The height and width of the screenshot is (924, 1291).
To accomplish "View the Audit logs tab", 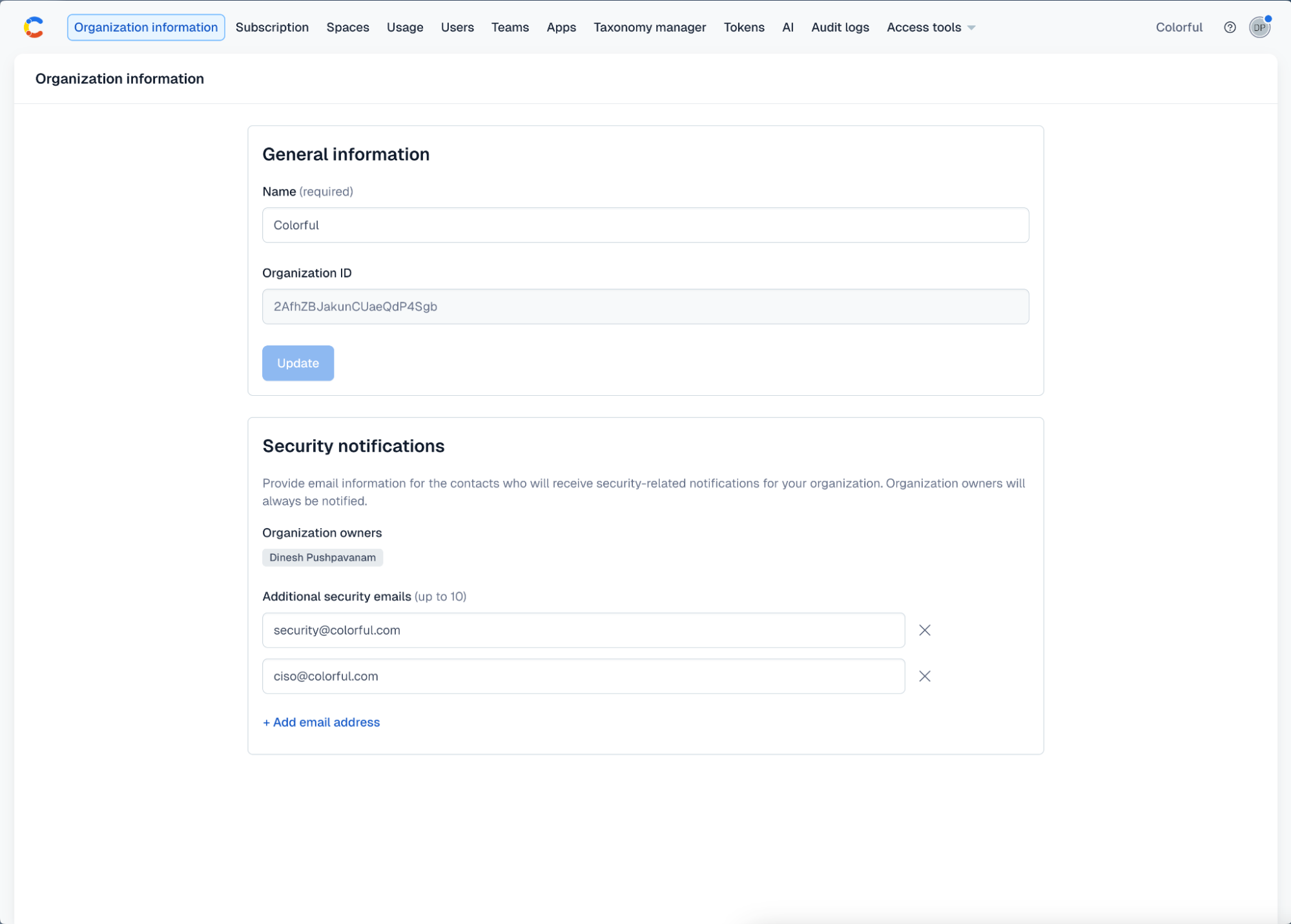I will [840, 27].
